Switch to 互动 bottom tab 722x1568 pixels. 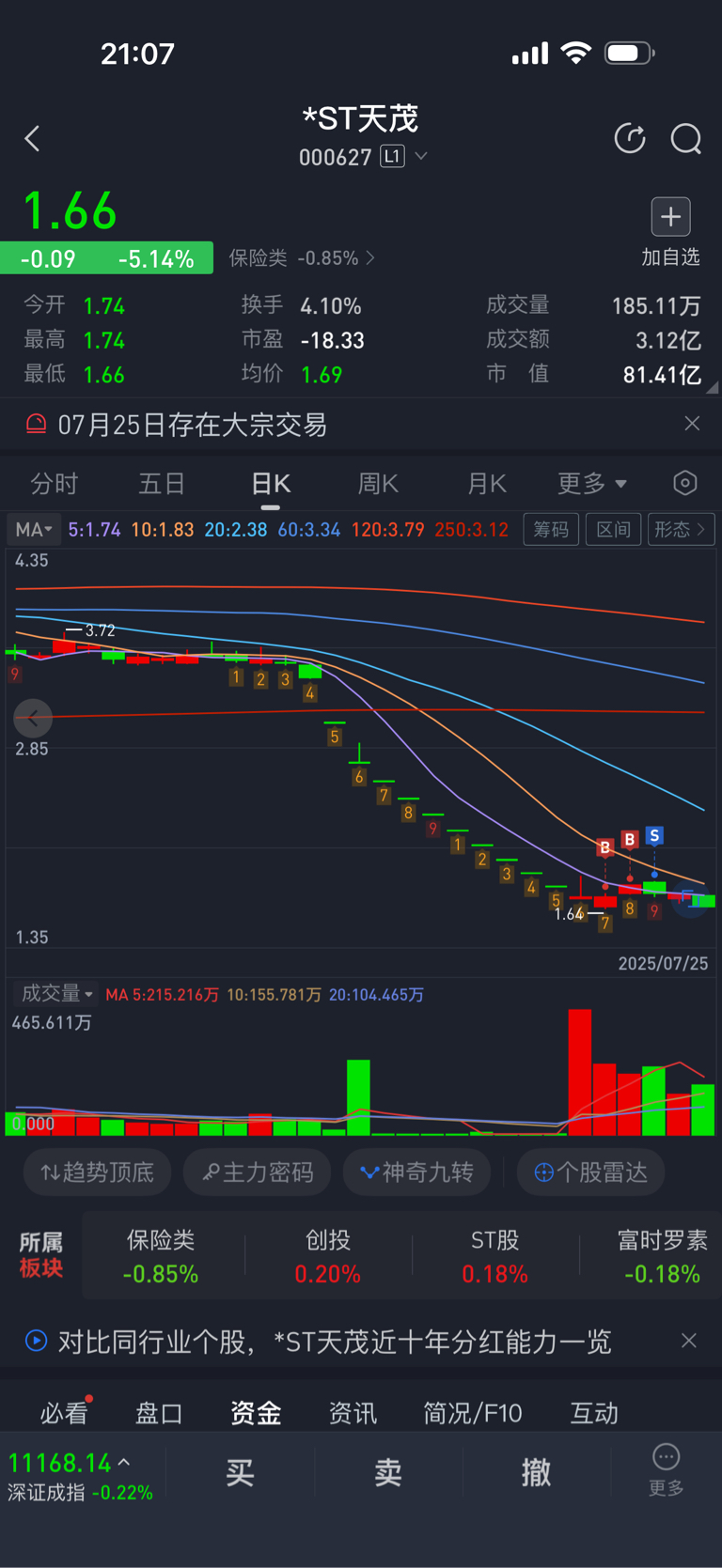594,1412
